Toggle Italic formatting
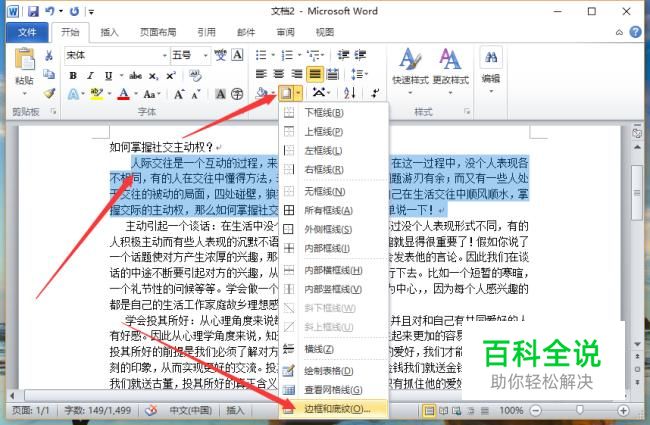 [90, 75]
